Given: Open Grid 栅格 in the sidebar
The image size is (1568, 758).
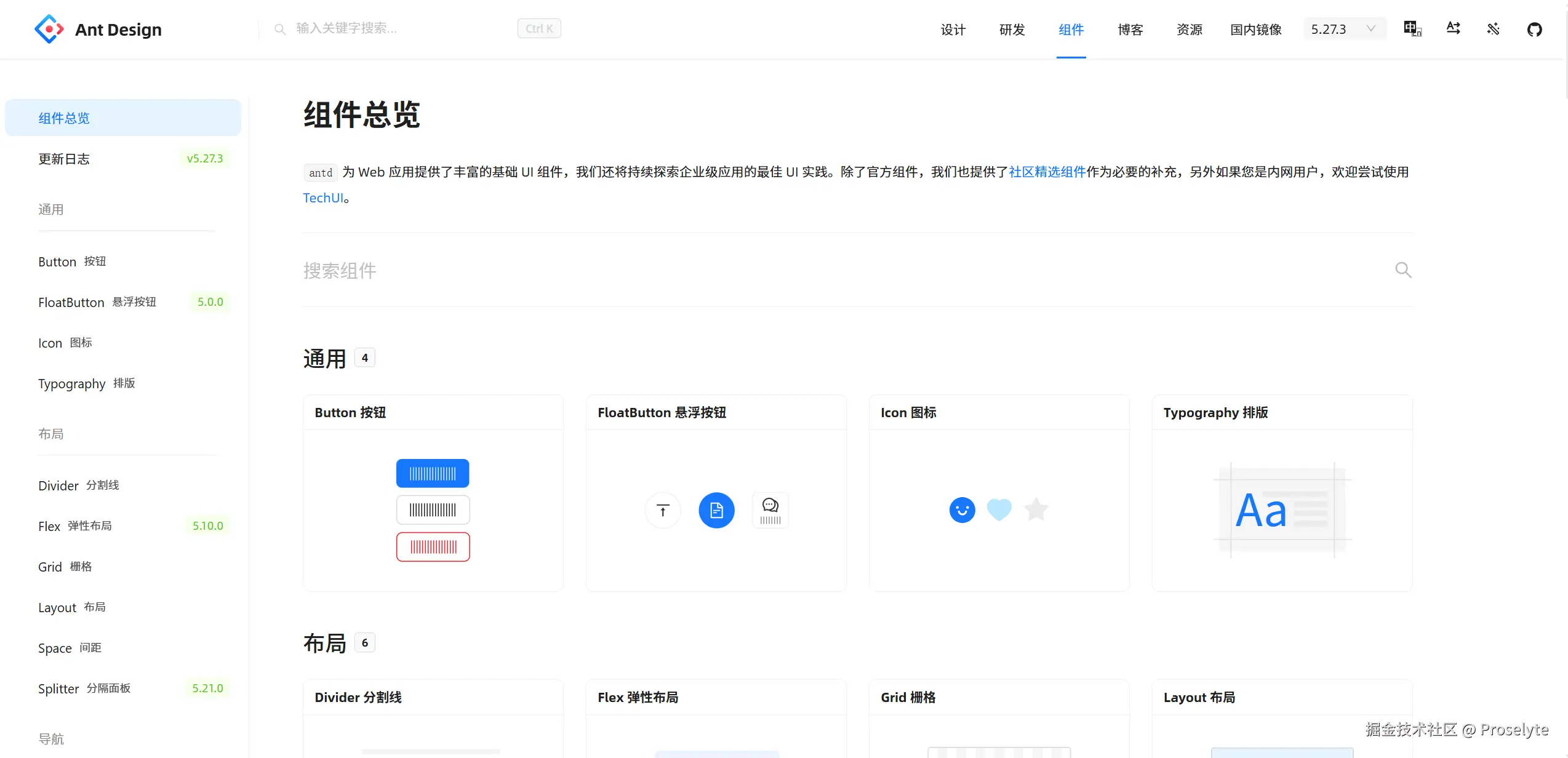Looking at the screenshot, I should coord(123,567).
